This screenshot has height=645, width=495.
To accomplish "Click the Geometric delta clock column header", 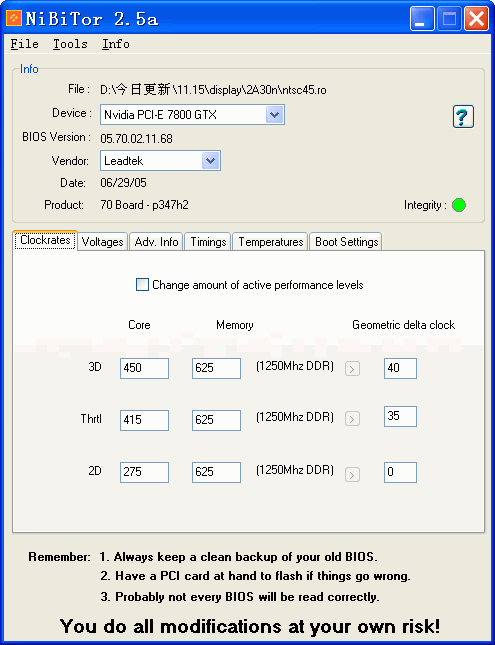I will [x=404, y=325].
